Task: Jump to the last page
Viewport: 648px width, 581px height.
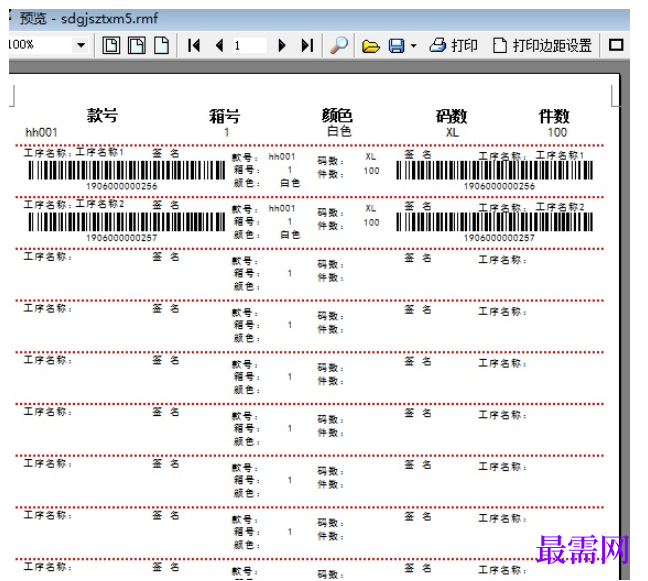Action: pos(307,45)
